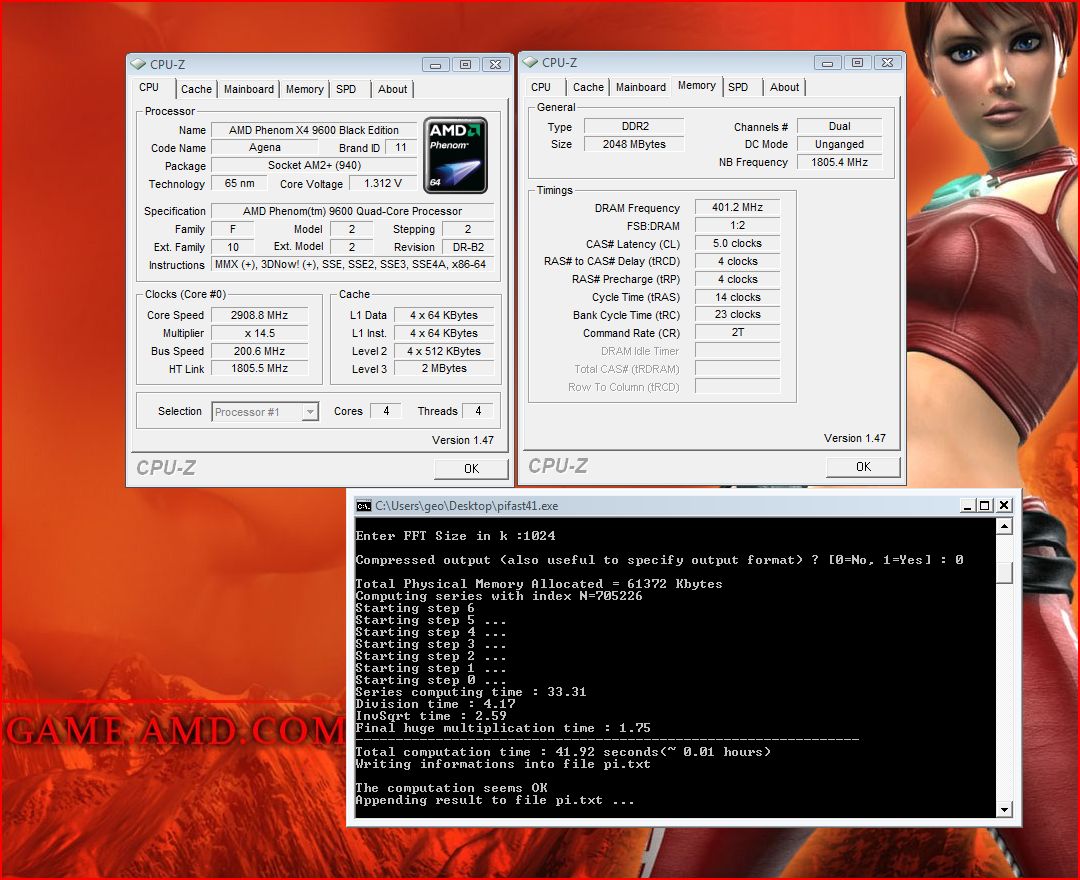
Task: Maximize the pifast41.exe console window
Action: [985, 506]
